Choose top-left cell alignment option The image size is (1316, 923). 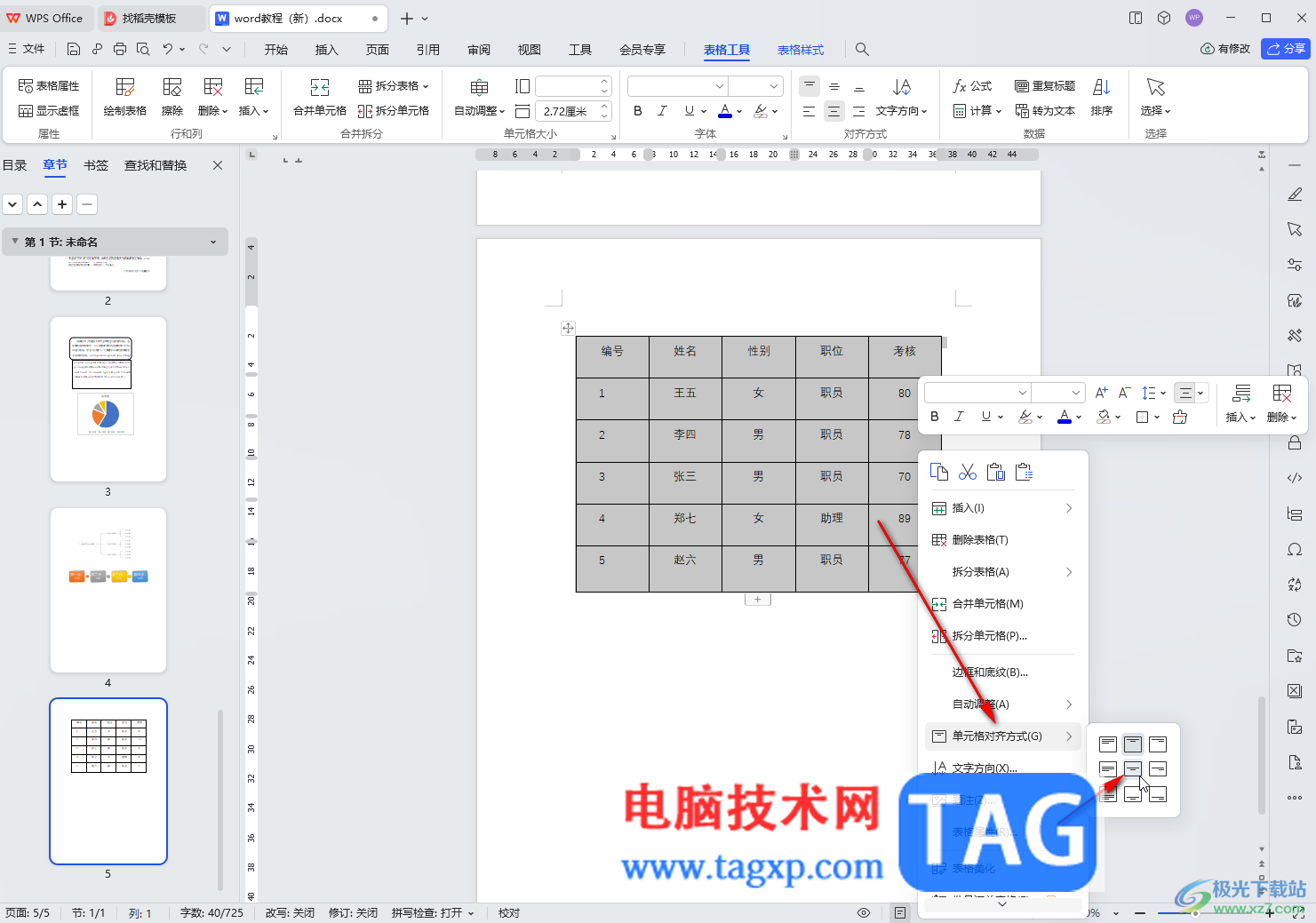[1108, 744]
